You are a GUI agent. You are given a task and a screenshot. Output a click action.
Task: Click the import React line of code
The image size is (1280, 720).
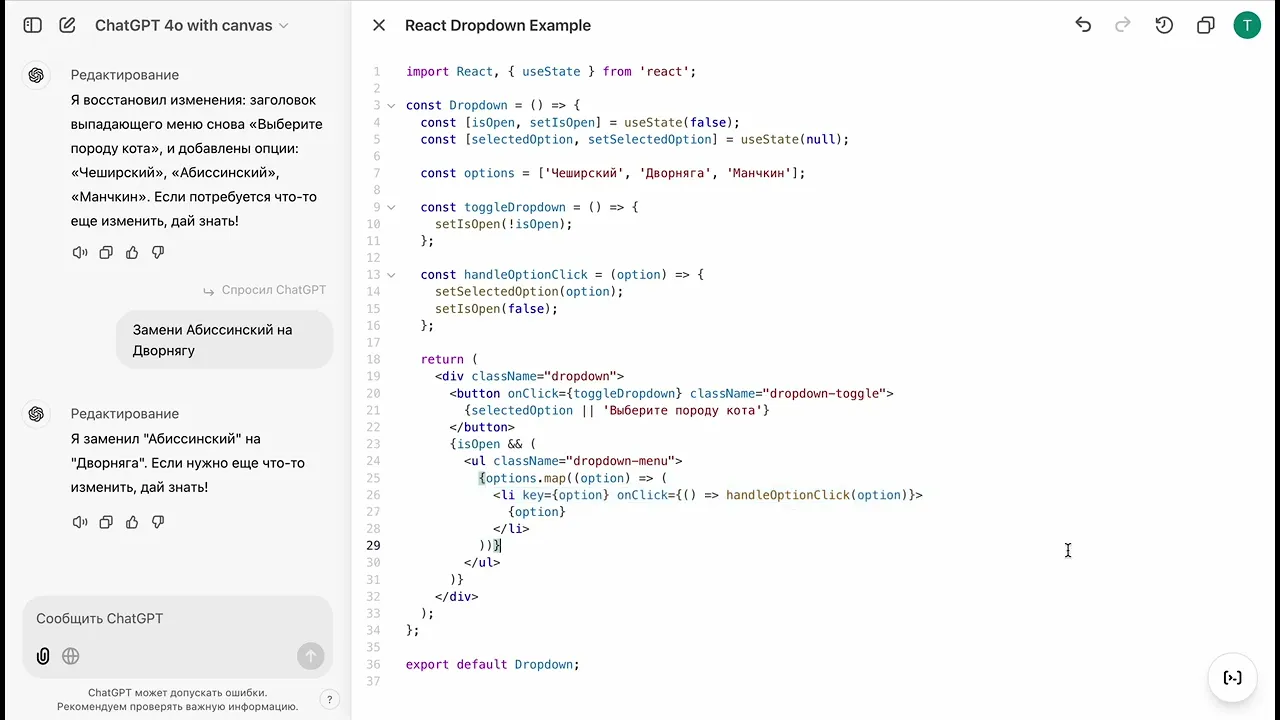[551, 72]
